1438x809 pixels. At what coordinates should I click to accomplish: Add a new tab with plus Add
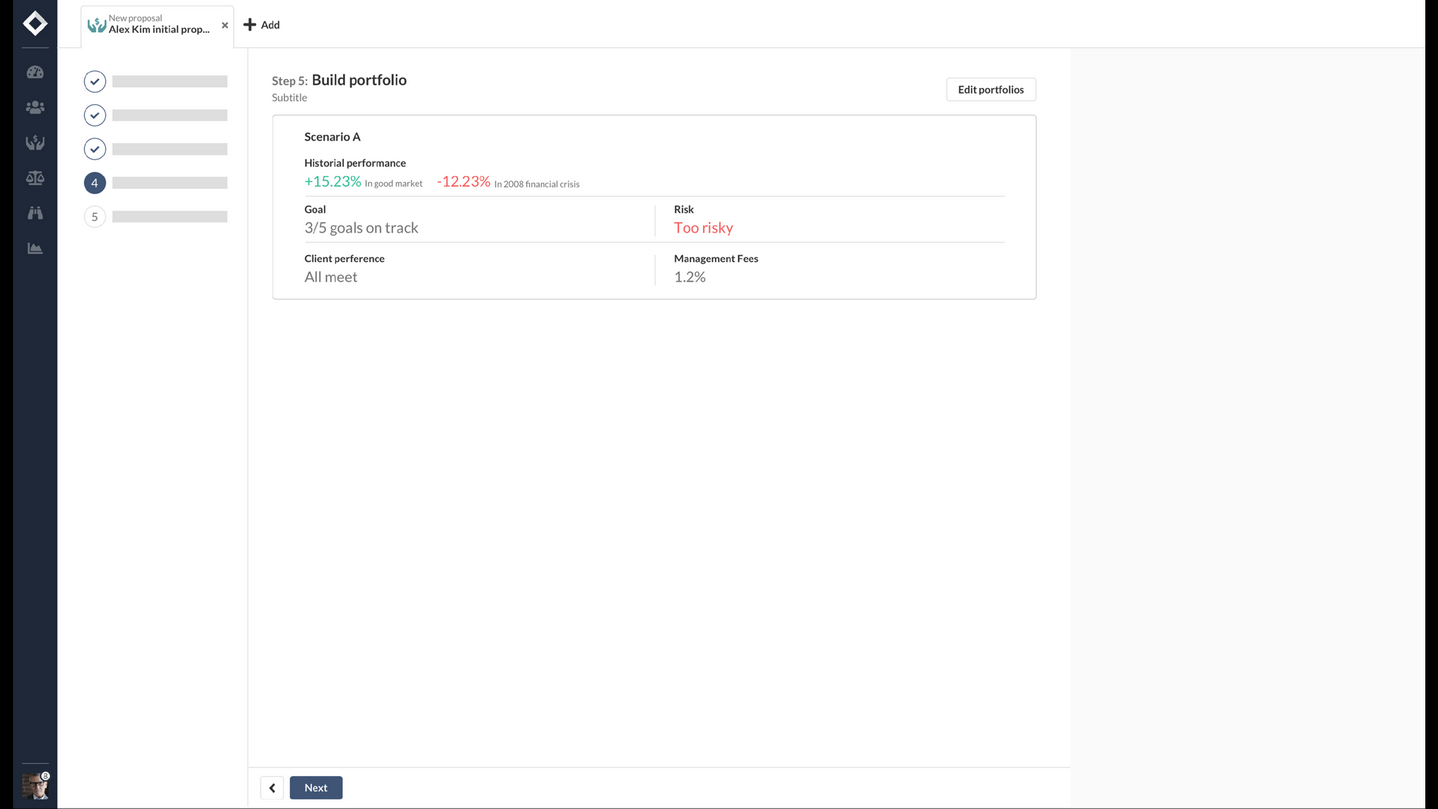tap(262, 25)
